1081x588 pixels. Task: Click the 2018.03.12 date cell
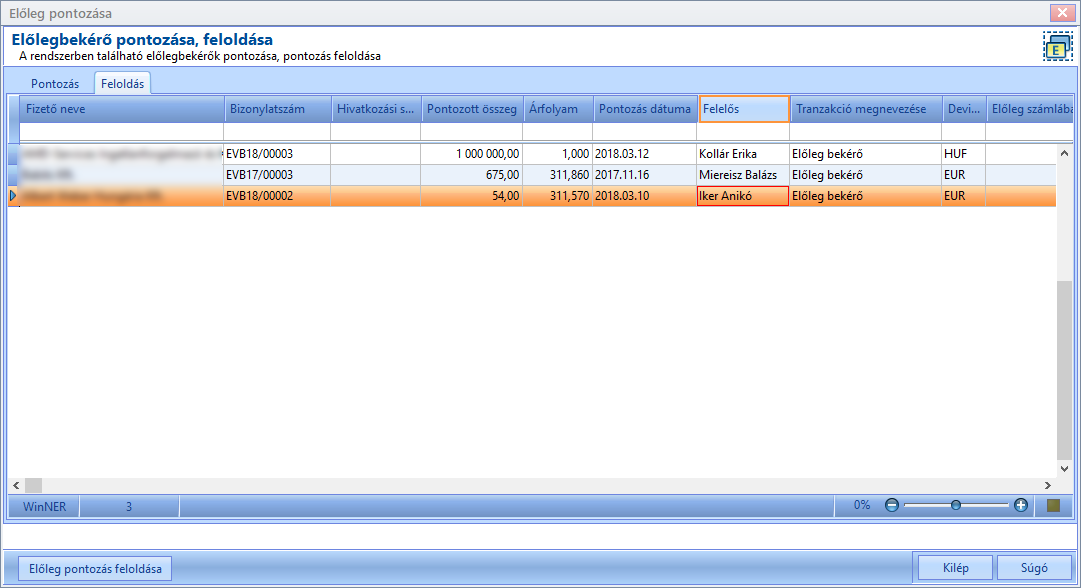tap(645, 154)
